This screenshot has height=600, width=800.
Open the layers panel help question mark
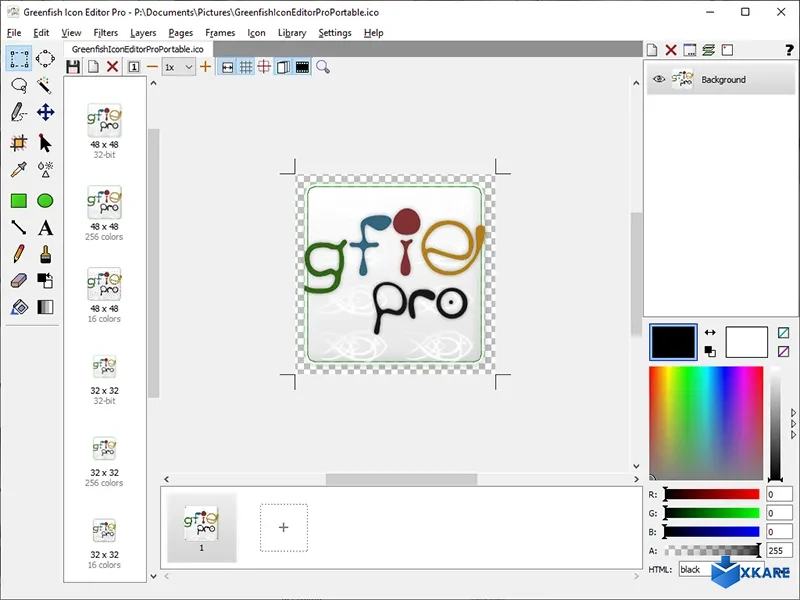click(789, 50)
